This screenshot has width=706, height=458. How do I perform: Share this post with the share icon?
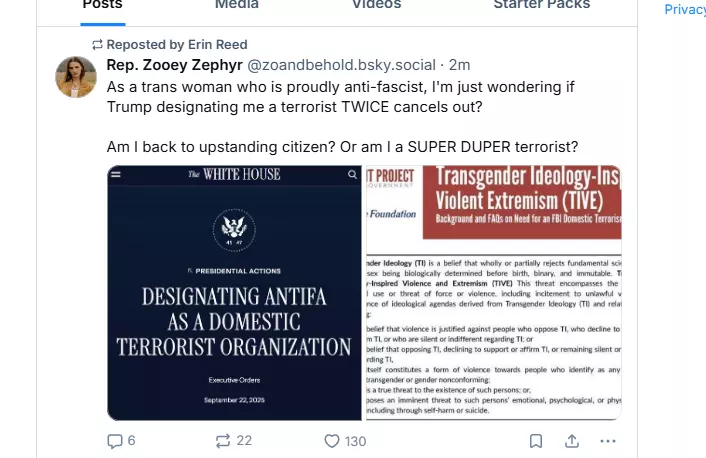click(x=572, y=441)
